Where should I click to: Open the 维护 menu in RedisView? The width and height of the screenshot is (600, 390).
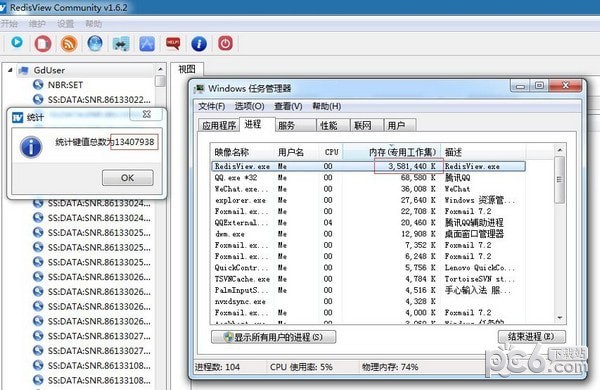click(x=37, y=24)
